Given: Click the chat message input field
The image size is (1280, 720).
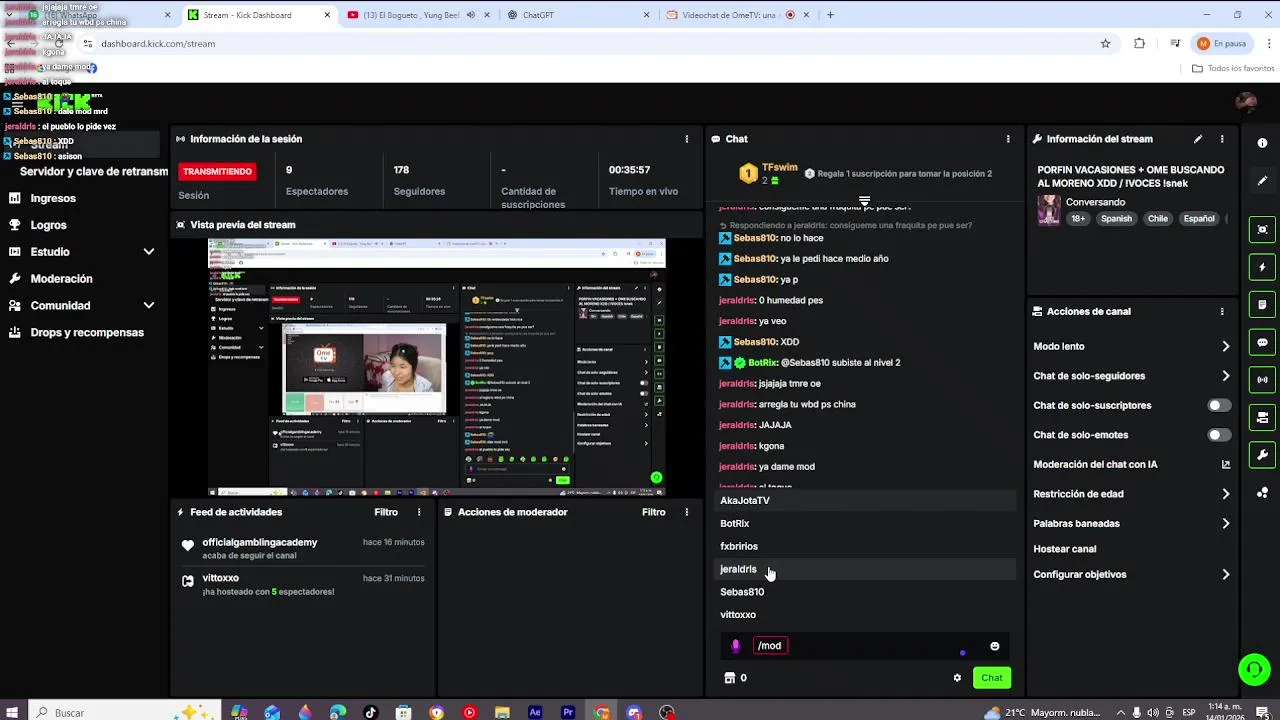Looking at the screenshot, I should pos(865,646).
